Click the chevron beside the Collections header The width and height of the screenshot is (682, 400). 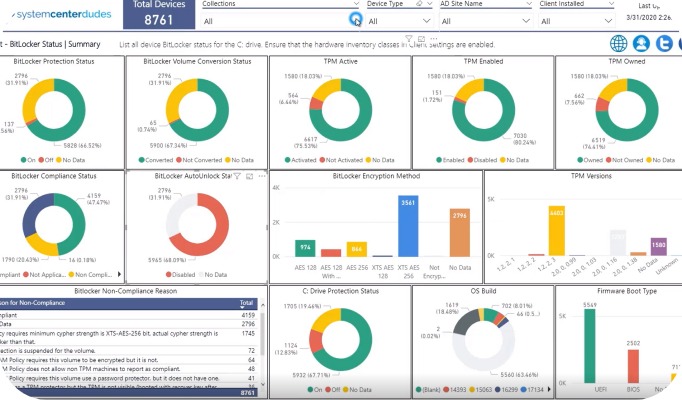pos(356,3)
